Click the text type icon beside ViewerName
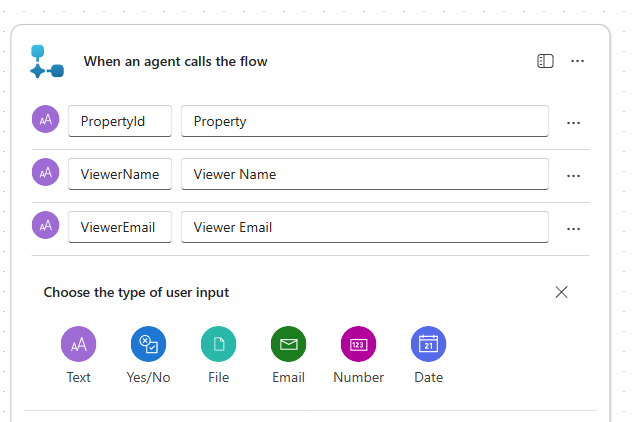635x422 pixels. pyautogui.click(x=46, y=172)
